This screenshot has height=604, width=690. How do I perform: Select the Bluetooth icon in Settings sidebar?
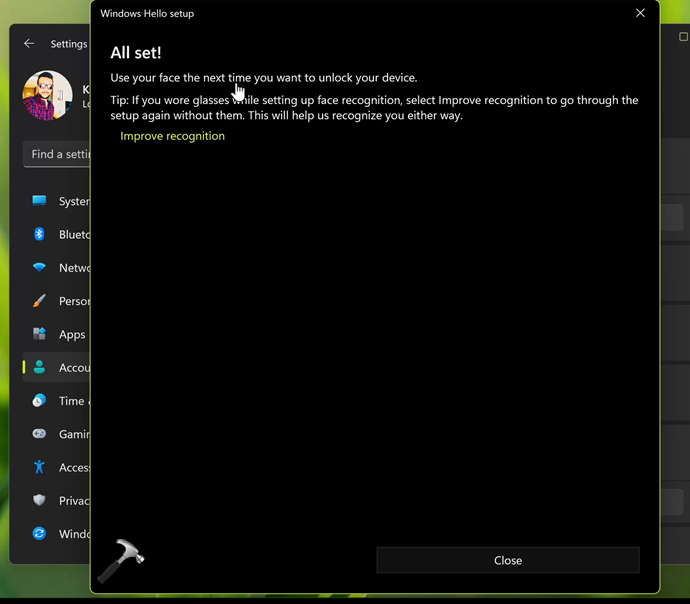pyautogui.click(x=39, y=234)
